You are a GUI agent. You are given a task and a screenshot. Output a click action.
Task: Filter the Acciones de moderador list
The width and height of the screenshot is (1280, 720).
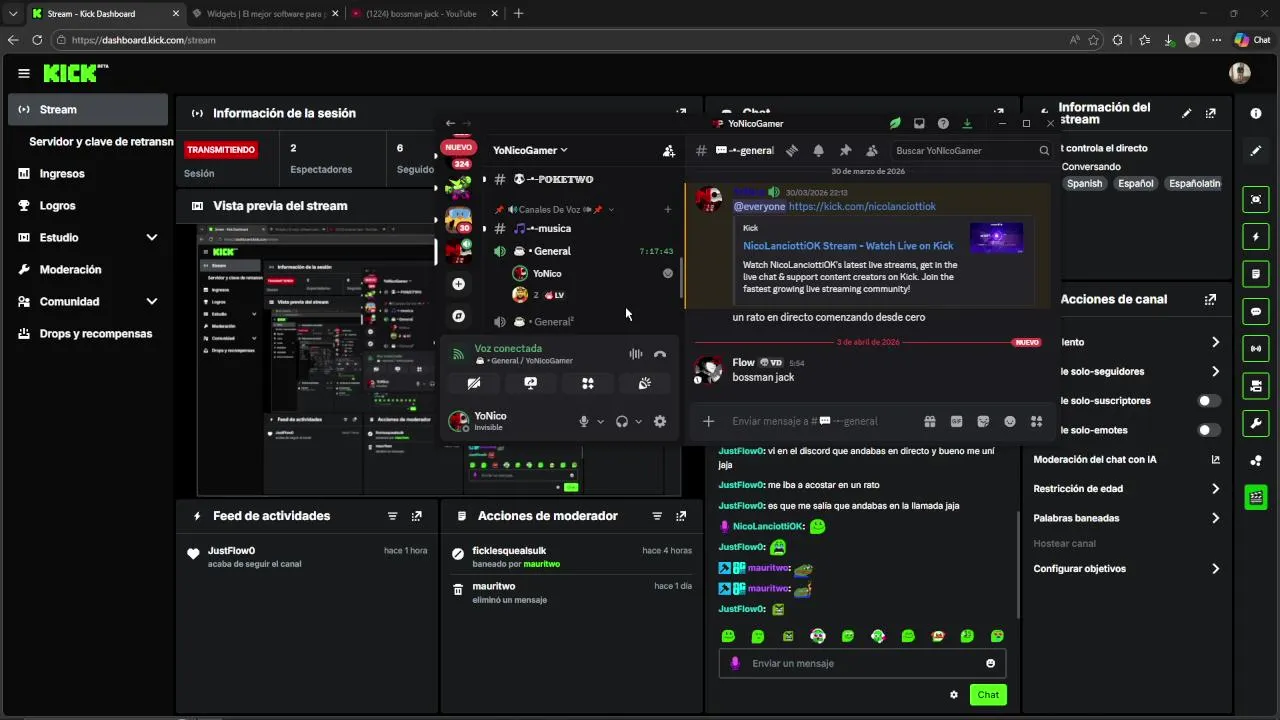pyautogui.click(x=657, y=516)
